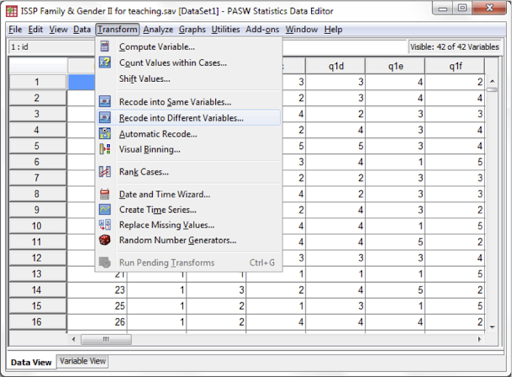The image size is (512, 377).
Task: Click the Compute Variable calculator icon
Action: (105, 46)
